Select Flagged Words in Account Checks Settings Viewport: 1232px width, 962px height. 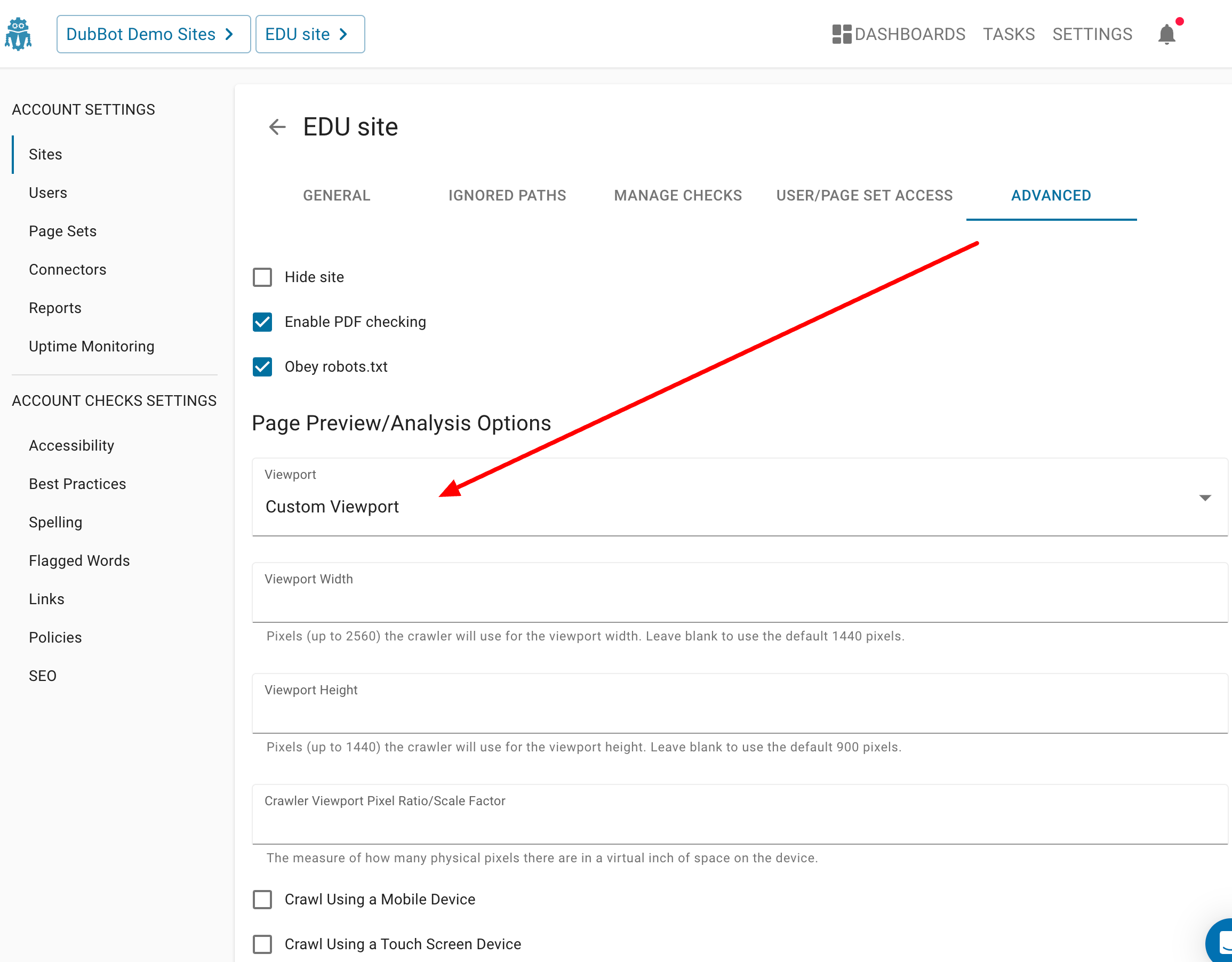pyautogui.click(x=79, y=560)
